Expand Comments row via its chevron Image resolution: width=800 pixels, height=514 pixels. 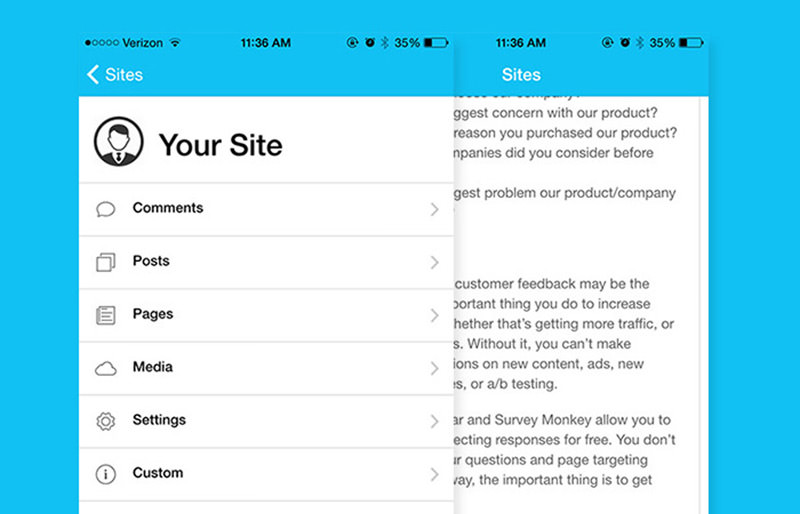pyautogui.click(x=434, y=209)
